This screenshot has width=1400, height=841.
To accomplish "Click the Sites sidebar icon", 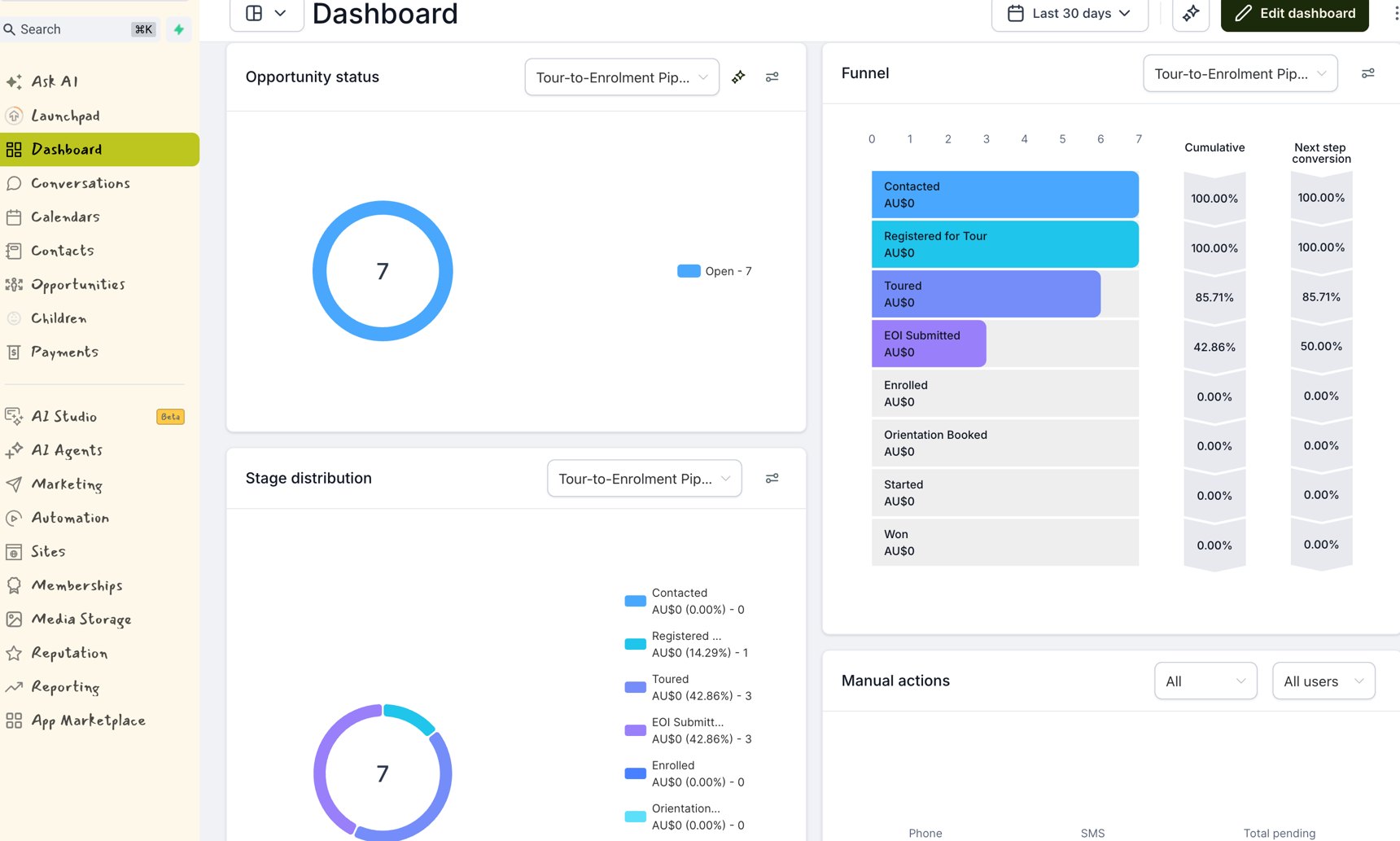I will click(x=14, y=552).
